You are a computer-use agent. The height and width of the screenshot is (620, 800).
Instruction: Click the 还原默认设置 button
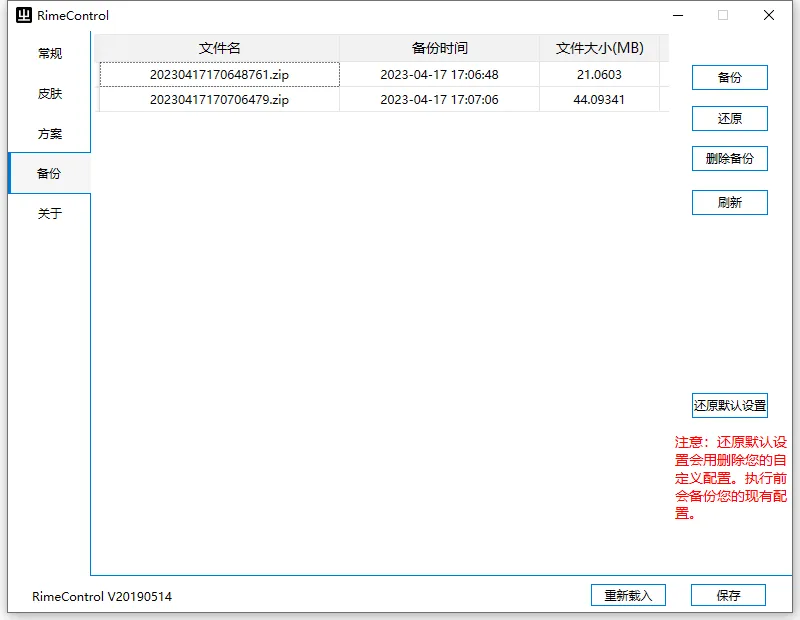click(x=729, y=406)
